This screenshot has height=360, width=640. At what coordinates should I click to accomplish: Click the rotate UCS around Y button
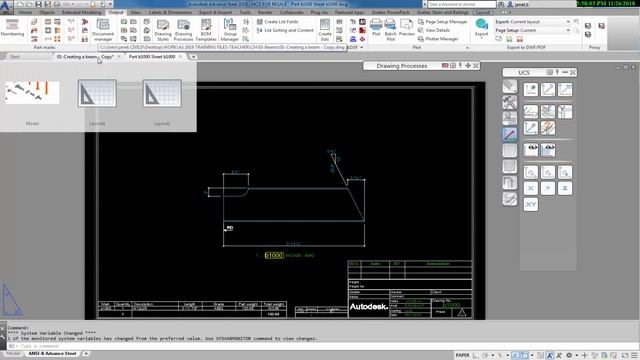548,188
